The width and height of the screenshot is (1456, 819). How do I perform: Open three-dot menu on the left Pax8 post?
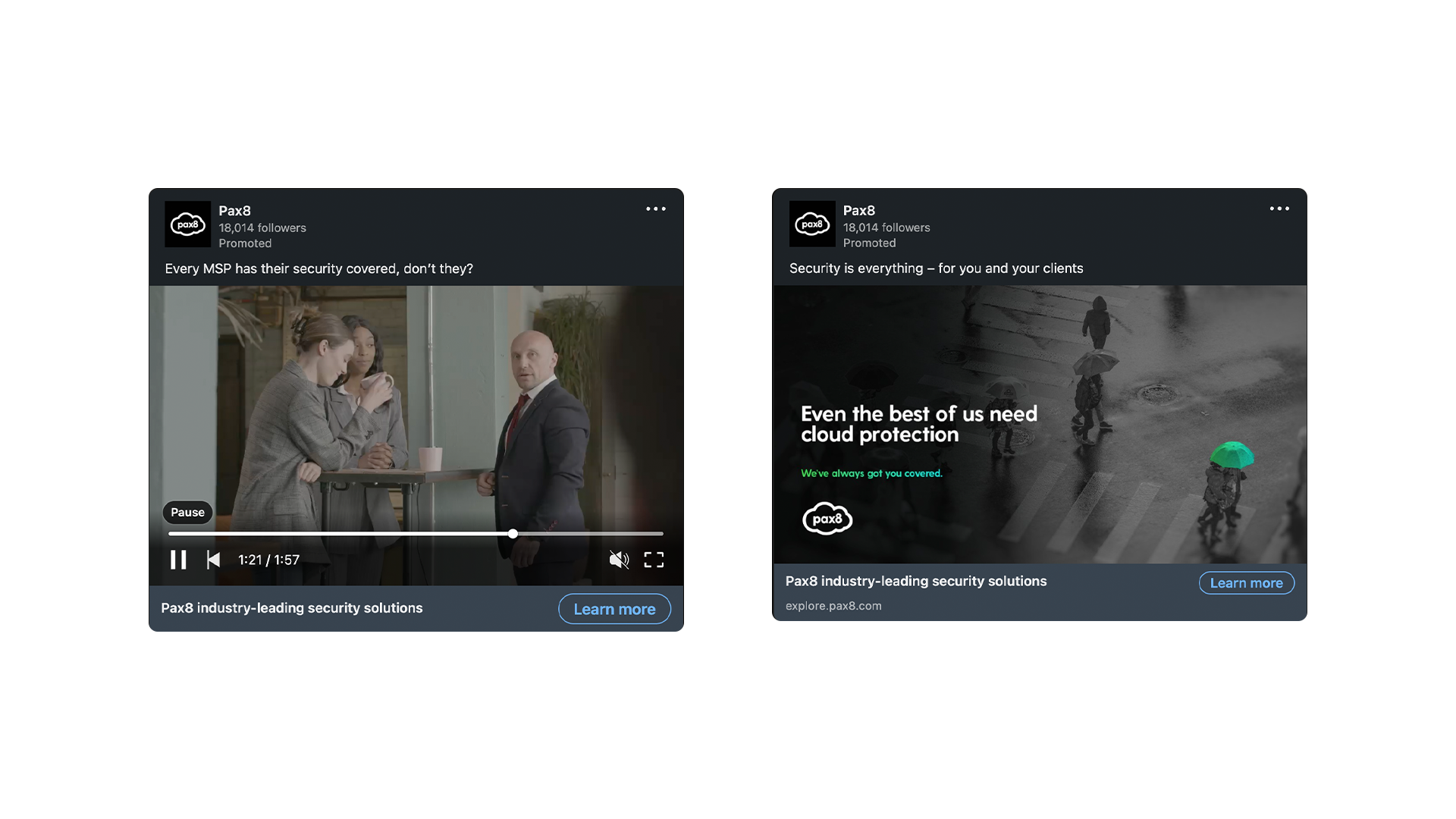(x=656, y=209)
